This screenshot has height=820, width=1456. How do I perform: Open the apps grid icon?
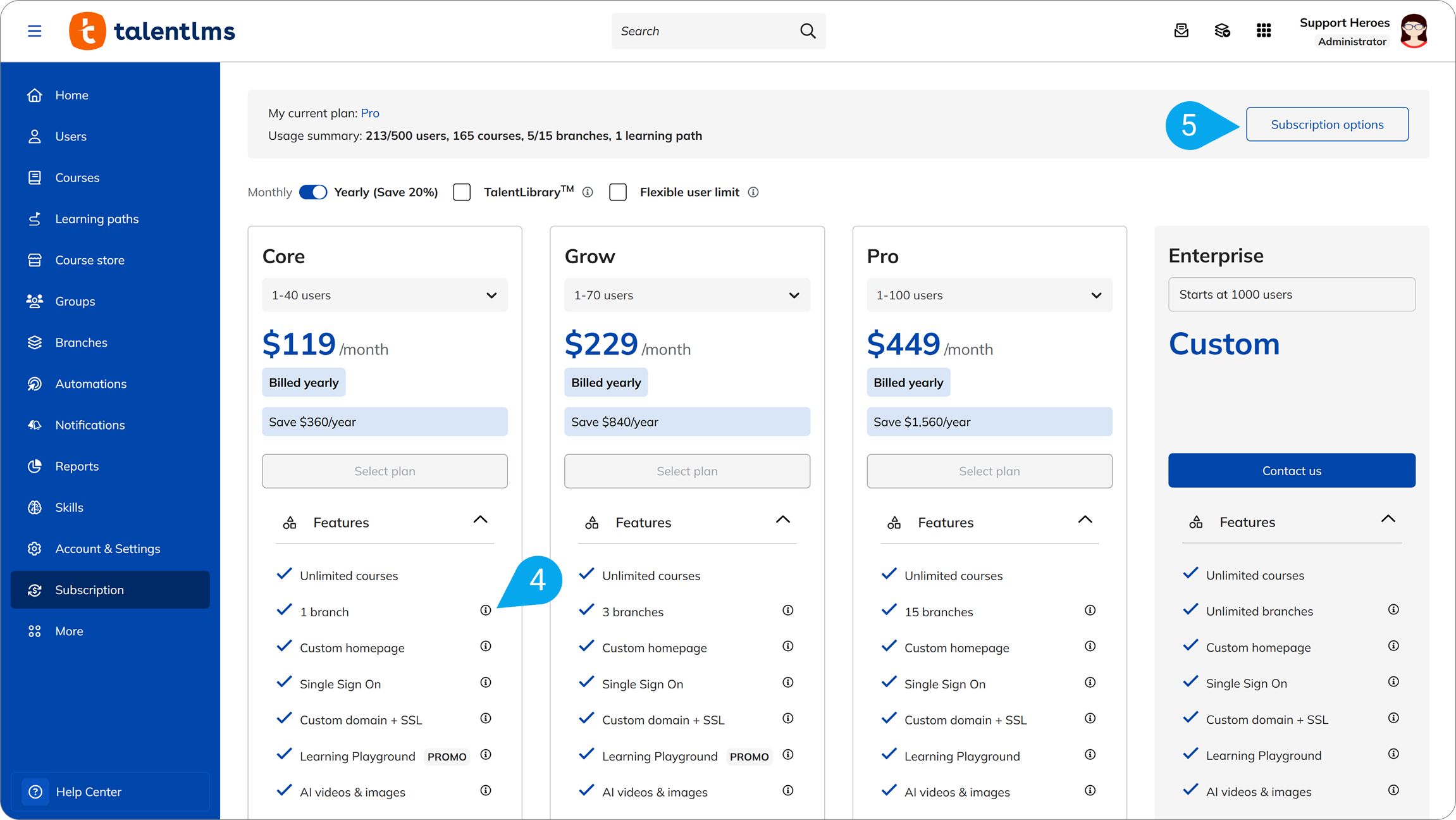coord(1264,30)
